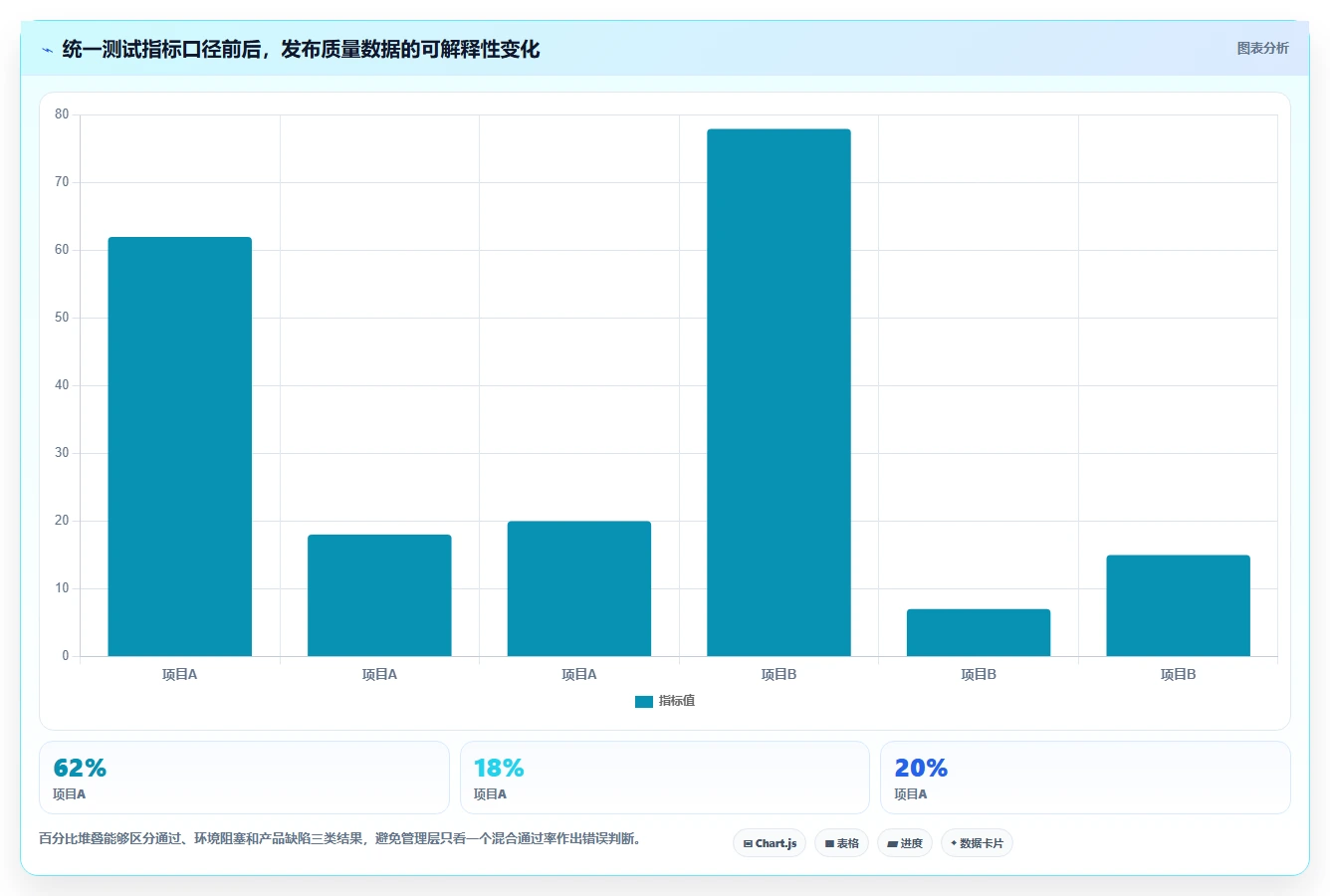Click the lightning icon beside the title
Viewport: 1330px width, 896px height.
[x=48, y=50]
